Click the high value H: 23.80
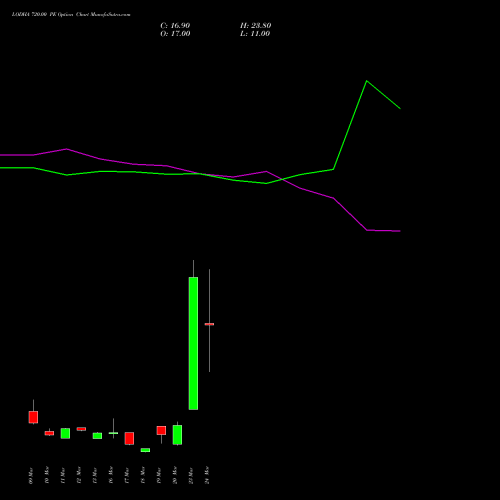This screenshot has height=500, width=500. (x=255, y=26)
